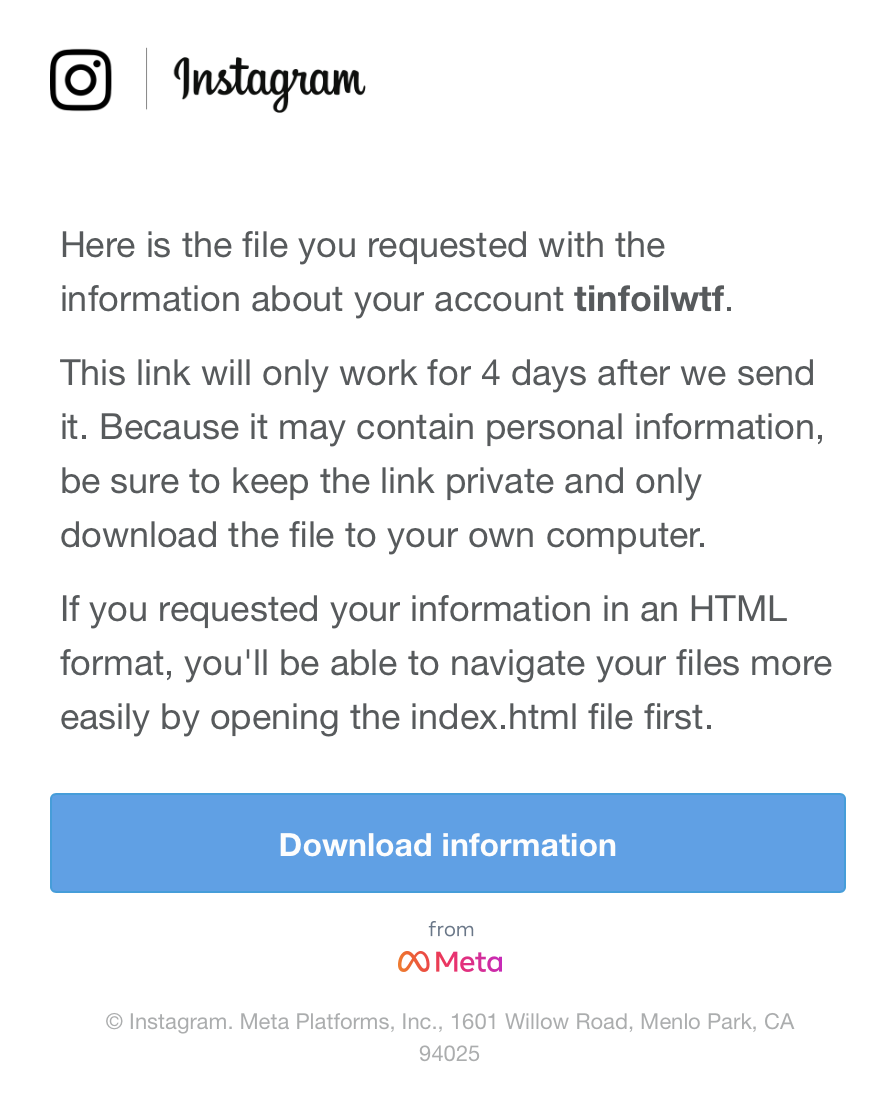Click the Meta infinity logo
This screenshot has width=892, height=1096.
pyautogui.click(x=413, y=962)
